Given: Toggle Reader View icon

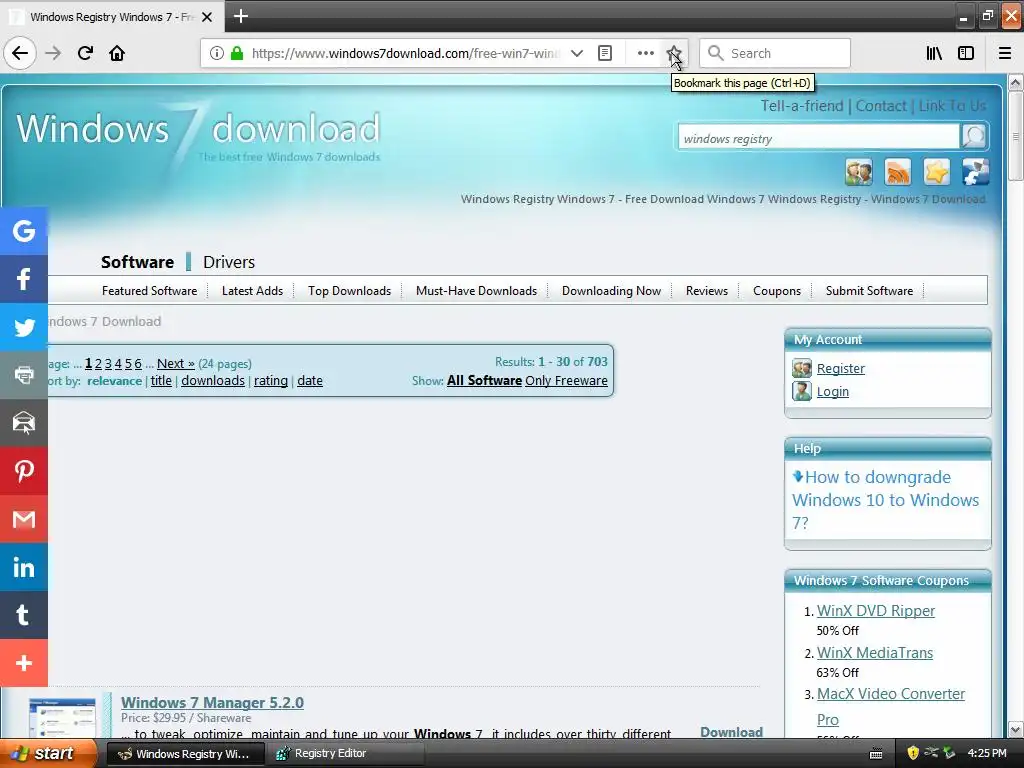Looking at the screenshot, I should coord(605,53).
